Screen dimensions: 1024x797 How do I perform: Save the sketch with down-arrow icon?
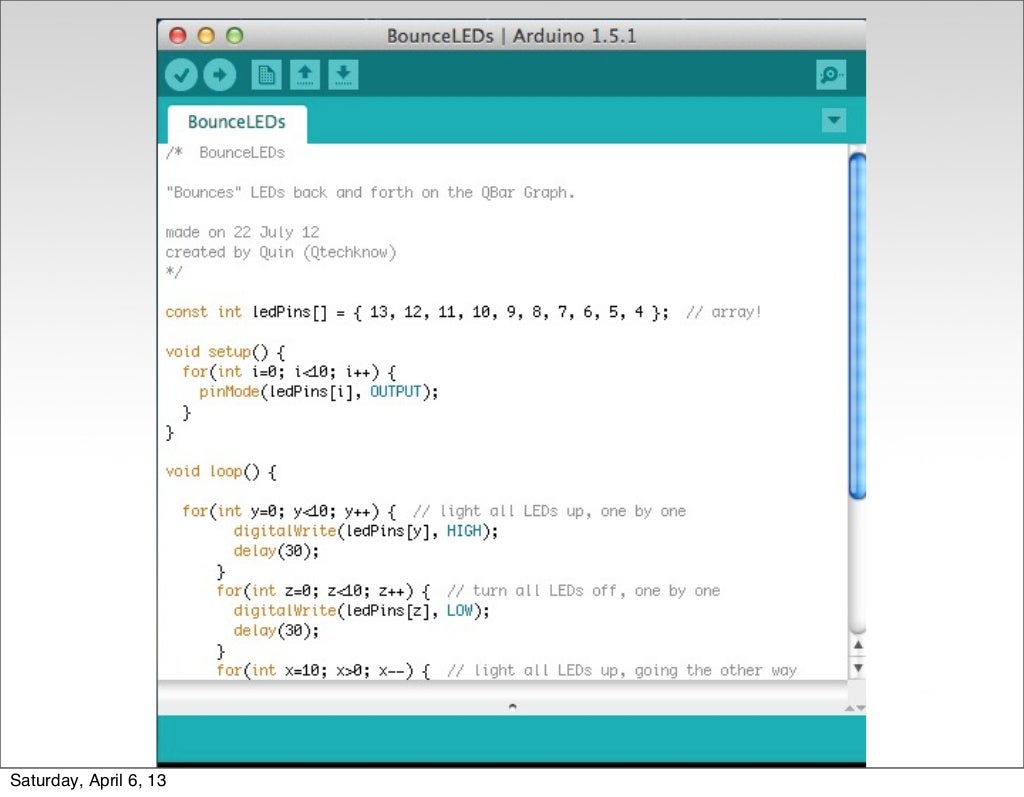point(344,74)
